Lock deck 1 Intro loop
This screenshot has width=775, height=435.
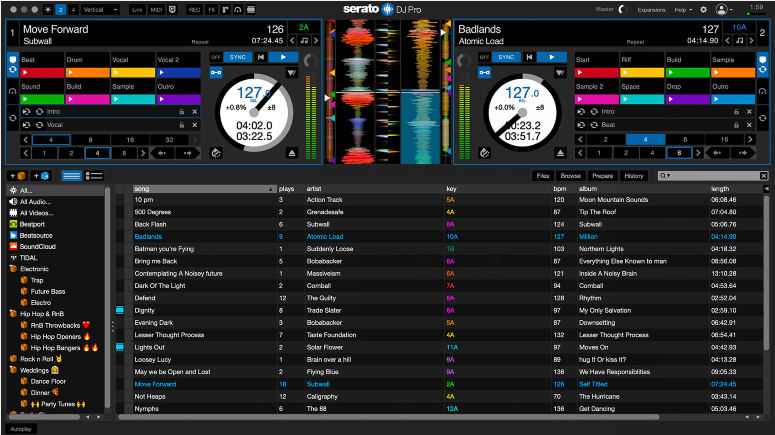182,112
